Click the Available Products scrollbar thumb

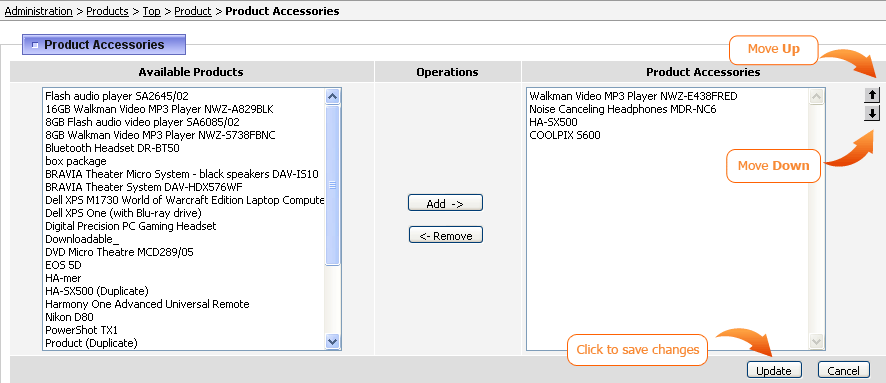click(333, 185)
